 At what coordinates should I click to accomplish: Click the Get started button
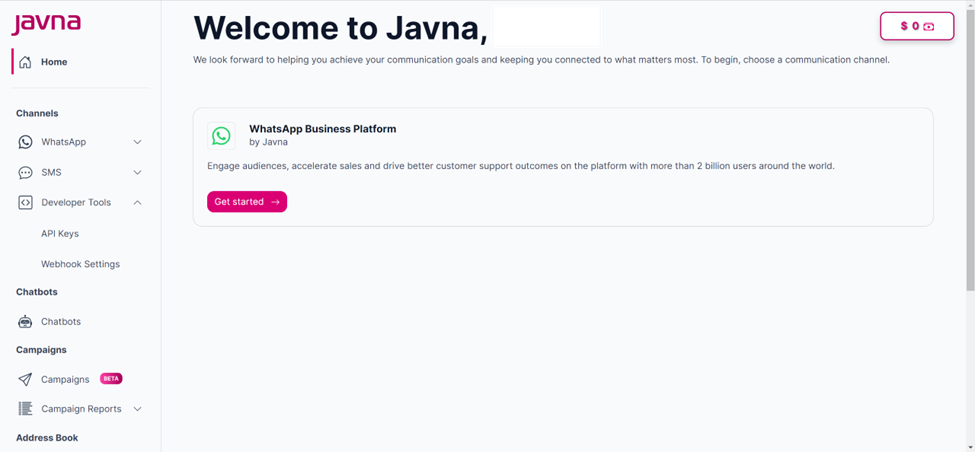point(247,201)
